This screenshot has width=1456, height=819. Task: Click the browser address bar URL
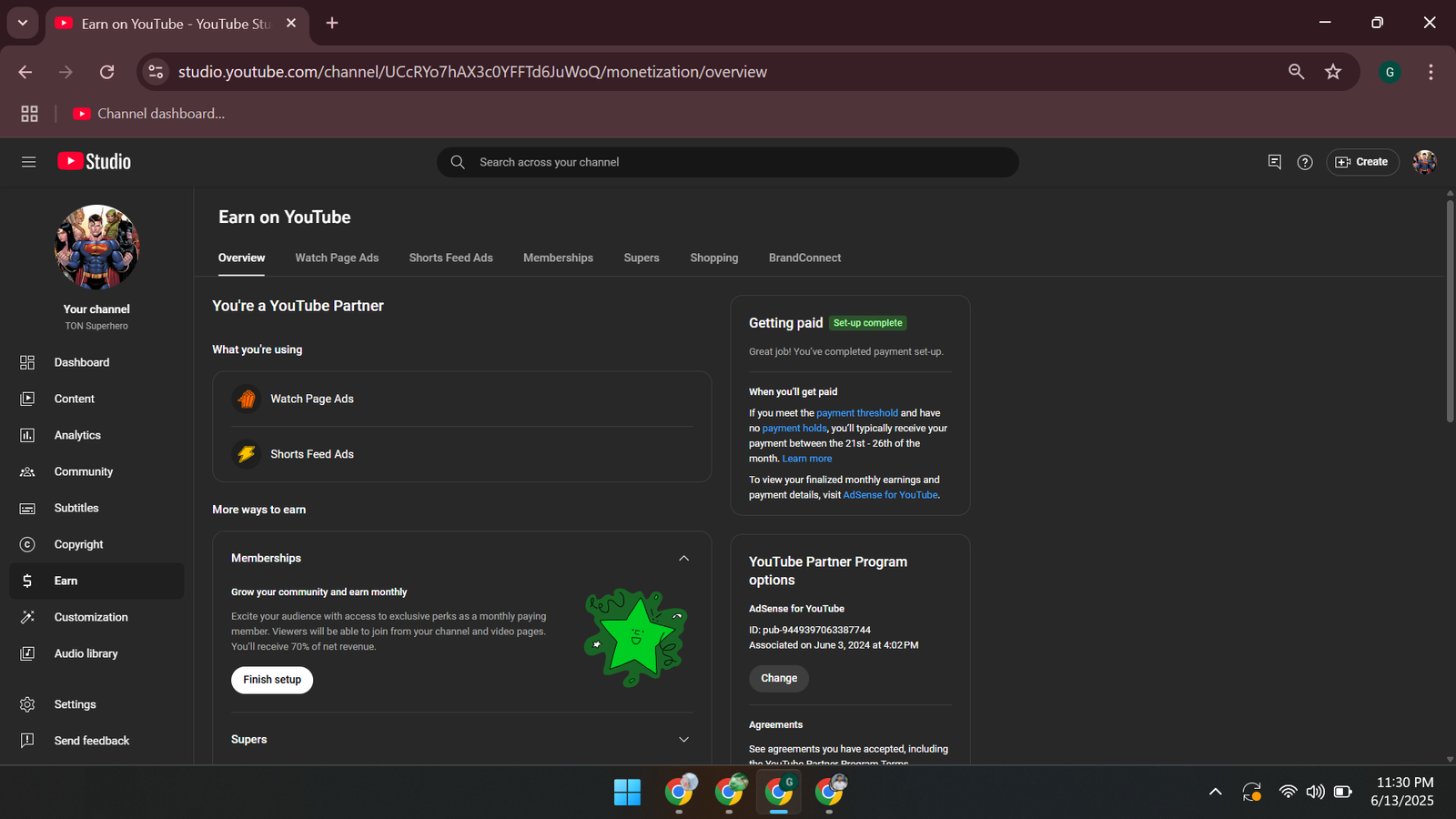tap(472, 72)
